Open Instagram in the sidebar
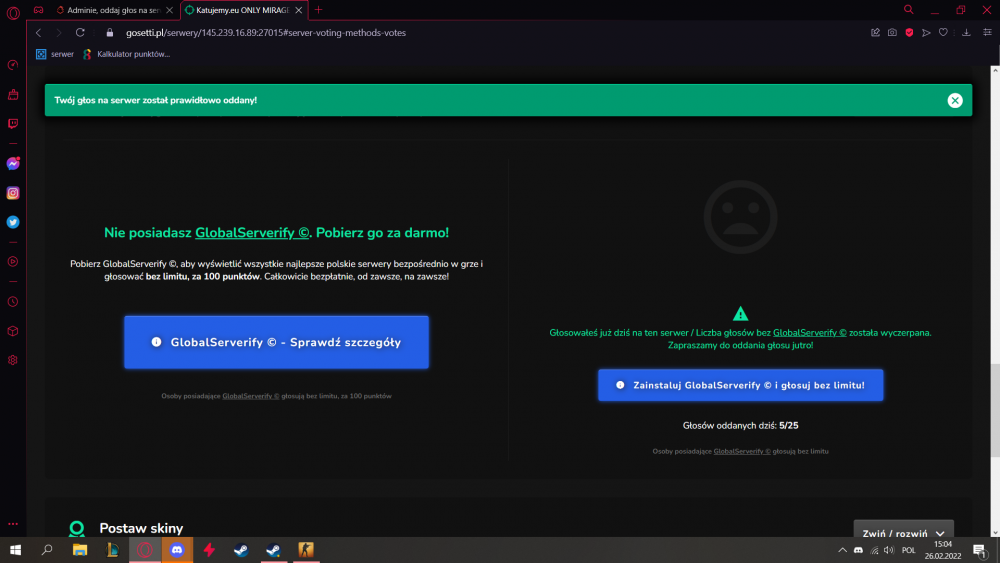 13,193
